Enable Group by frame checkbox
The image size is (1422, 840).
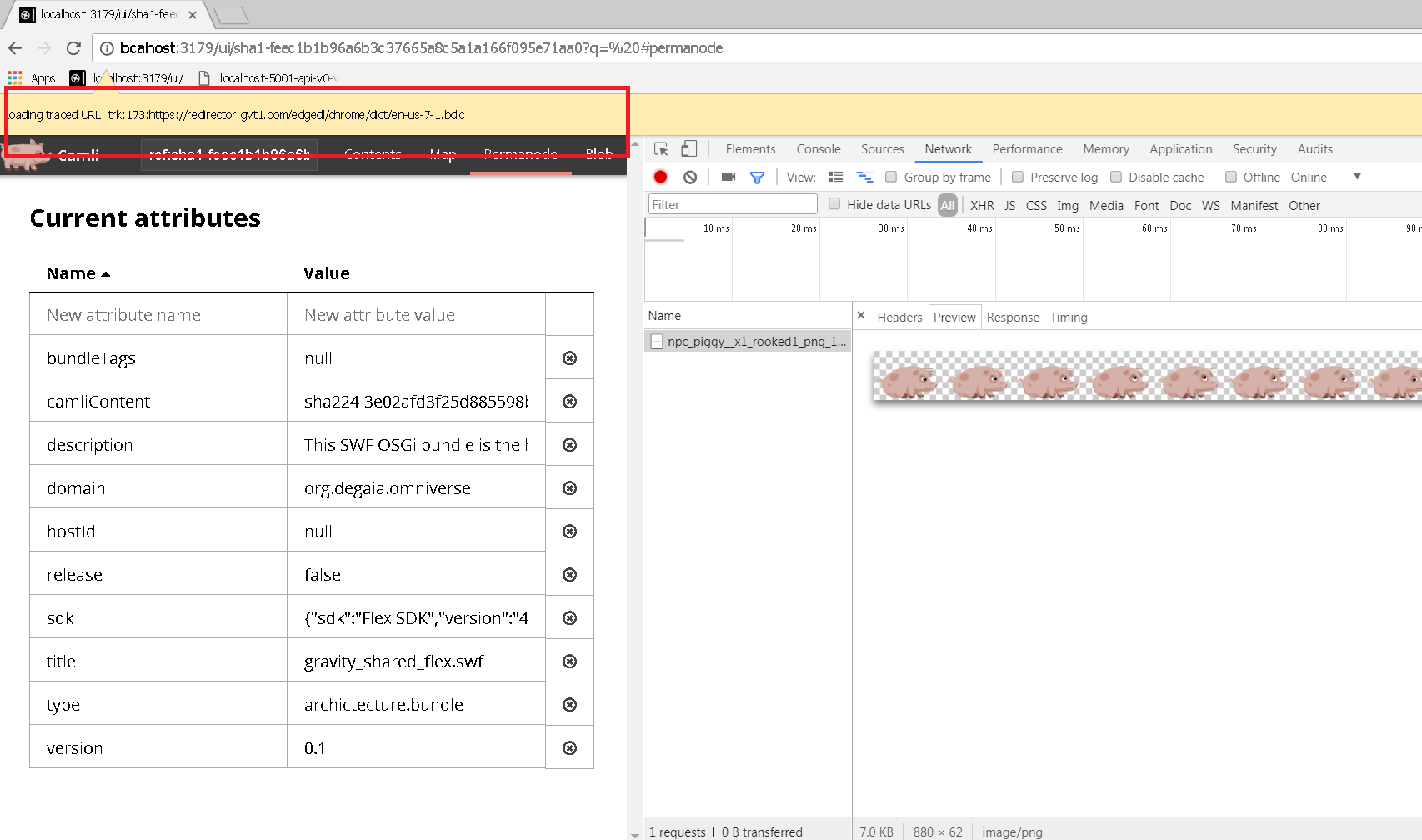(x=891, y=177)
